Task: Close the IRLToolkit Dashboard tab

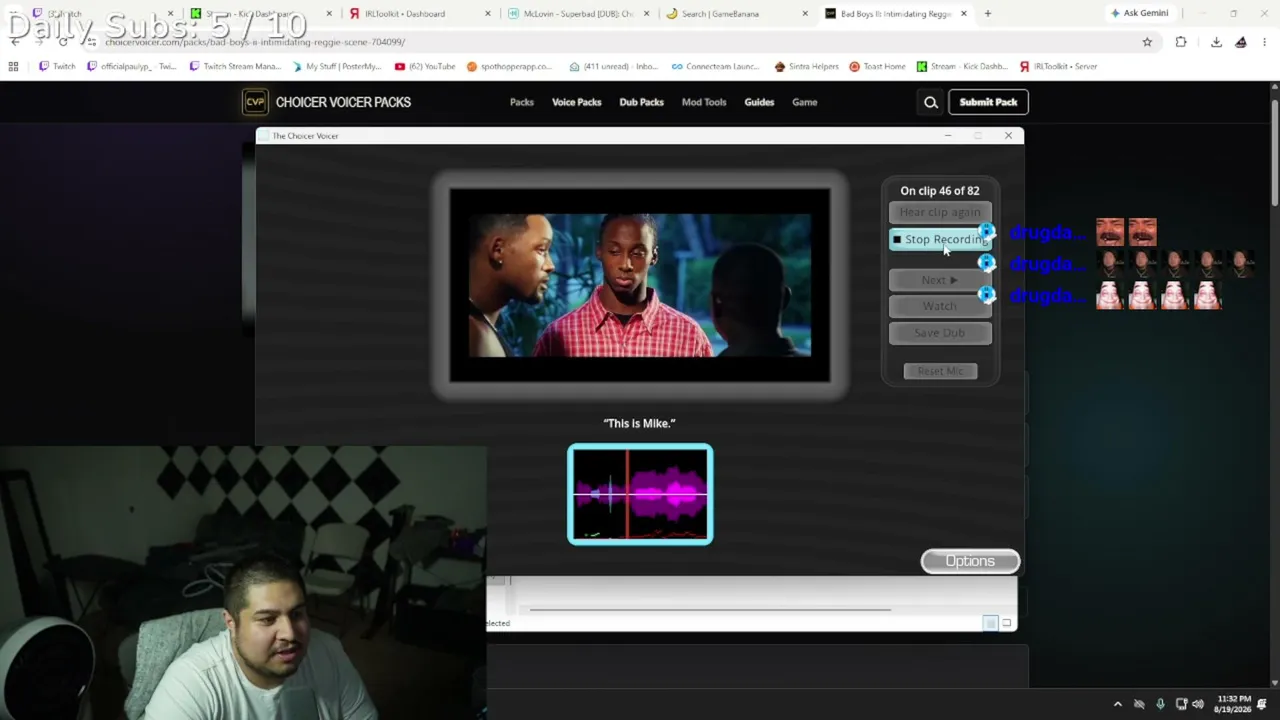Action: 488,14
